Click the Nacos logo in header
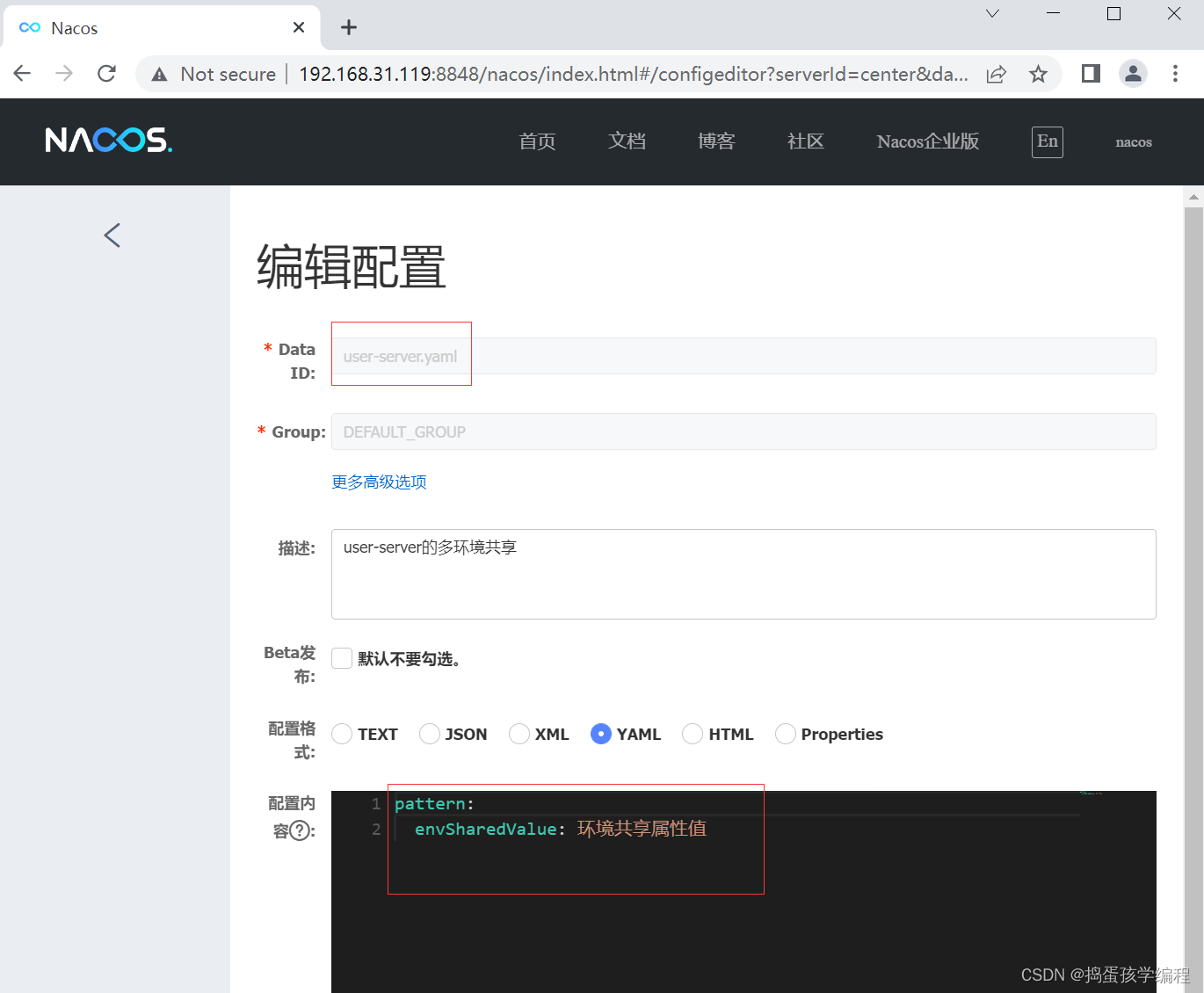The height and width of the screenshot is (993, 1204). 109,141
